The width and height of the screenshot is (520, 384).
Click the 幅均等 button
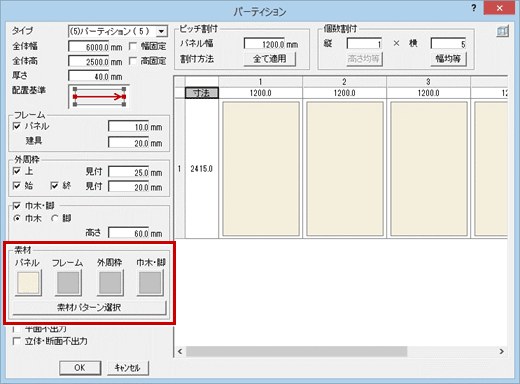pos(448,59)
